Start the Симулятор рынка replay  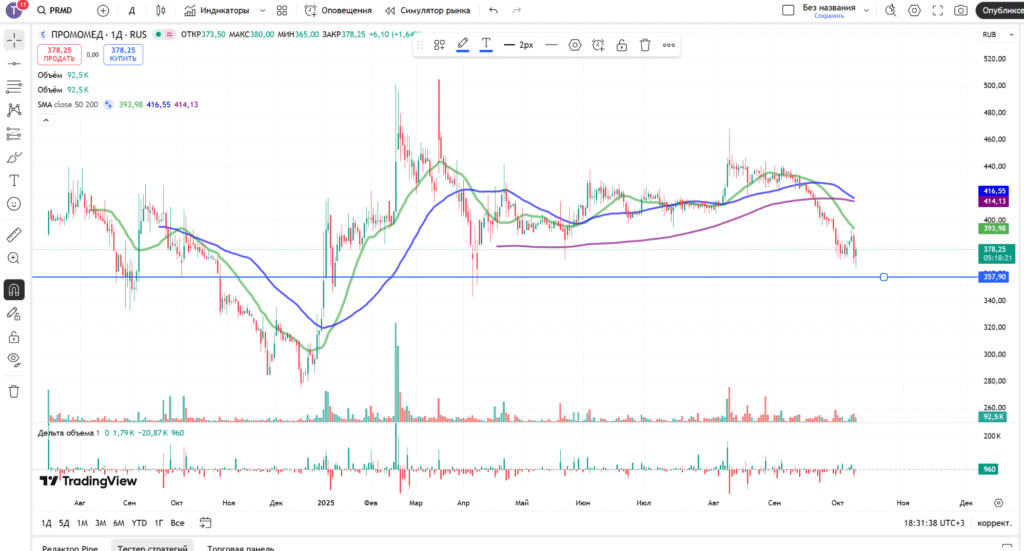[428, 10]
